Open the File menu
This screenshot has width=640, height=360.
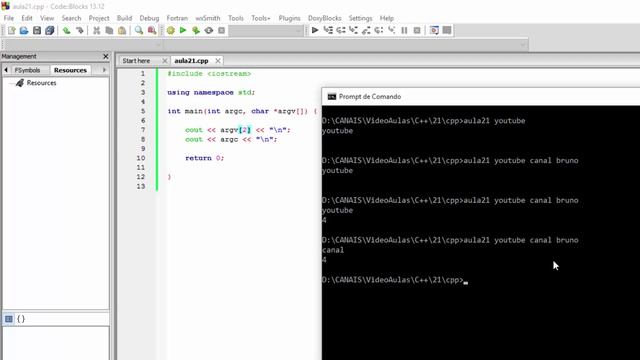(x=9, y=18)
